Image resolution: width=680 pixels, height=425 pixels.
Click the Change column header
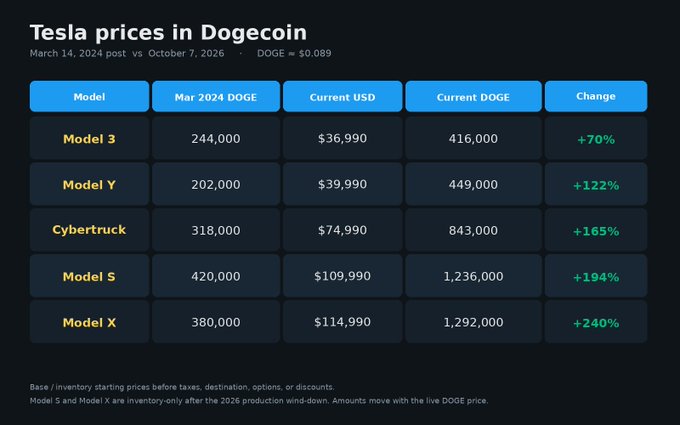tap(596, 96)
